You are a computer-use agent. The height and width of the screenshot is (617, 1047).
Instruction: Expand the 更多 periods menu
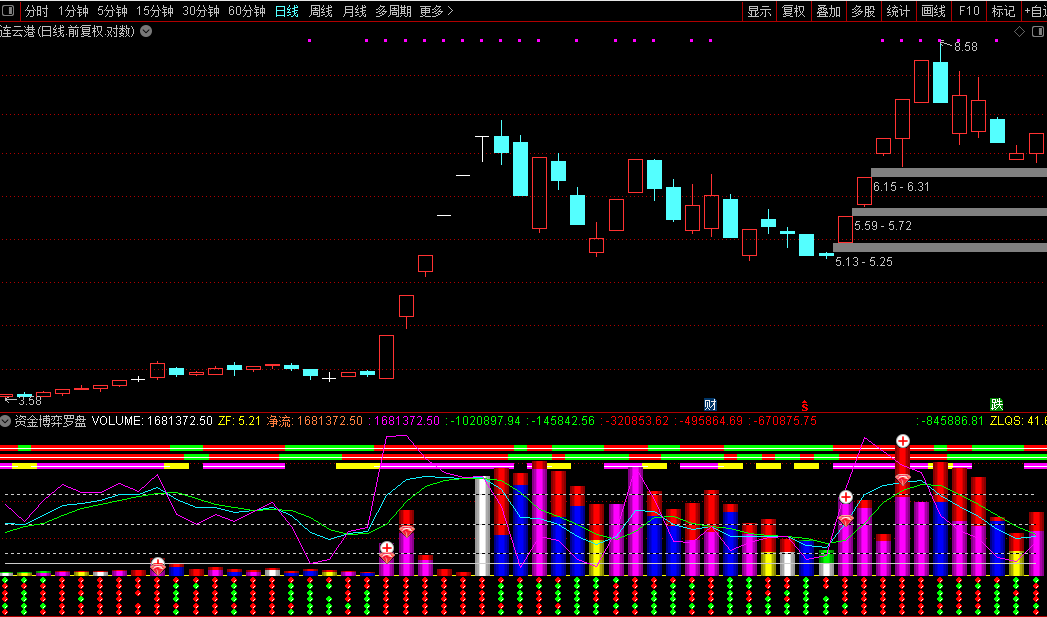click(436, 11)
